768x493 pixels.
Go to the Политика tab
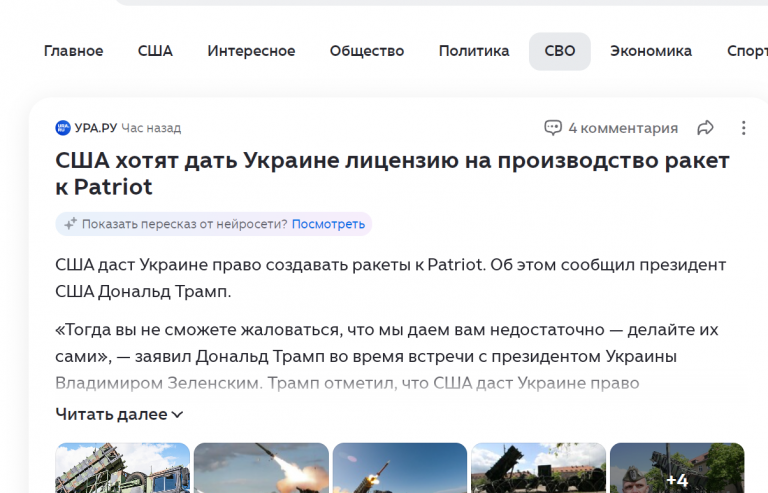pos(474,51)
